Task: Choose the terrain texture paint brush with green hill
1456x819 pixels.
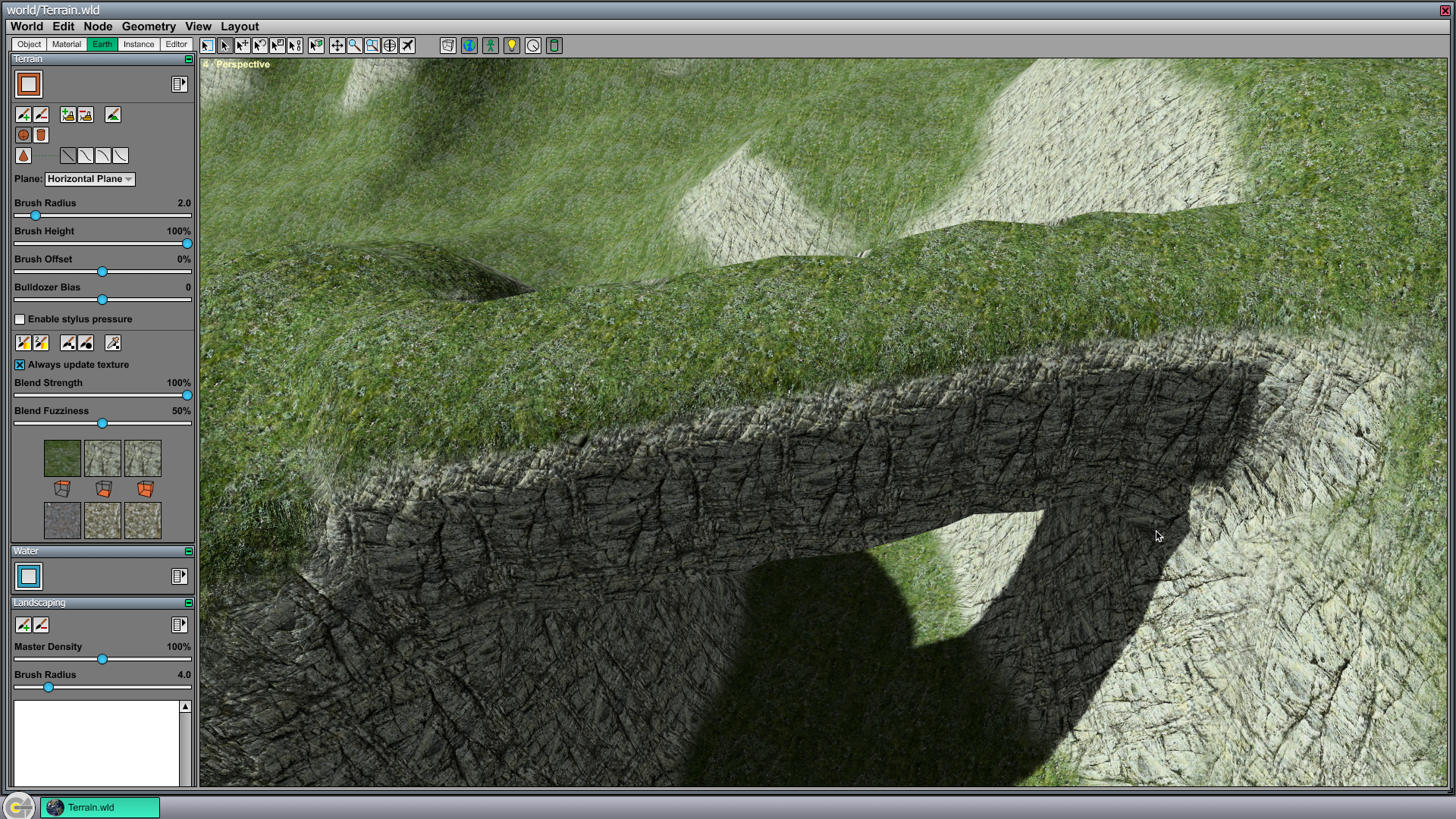Action: [112, 115]
